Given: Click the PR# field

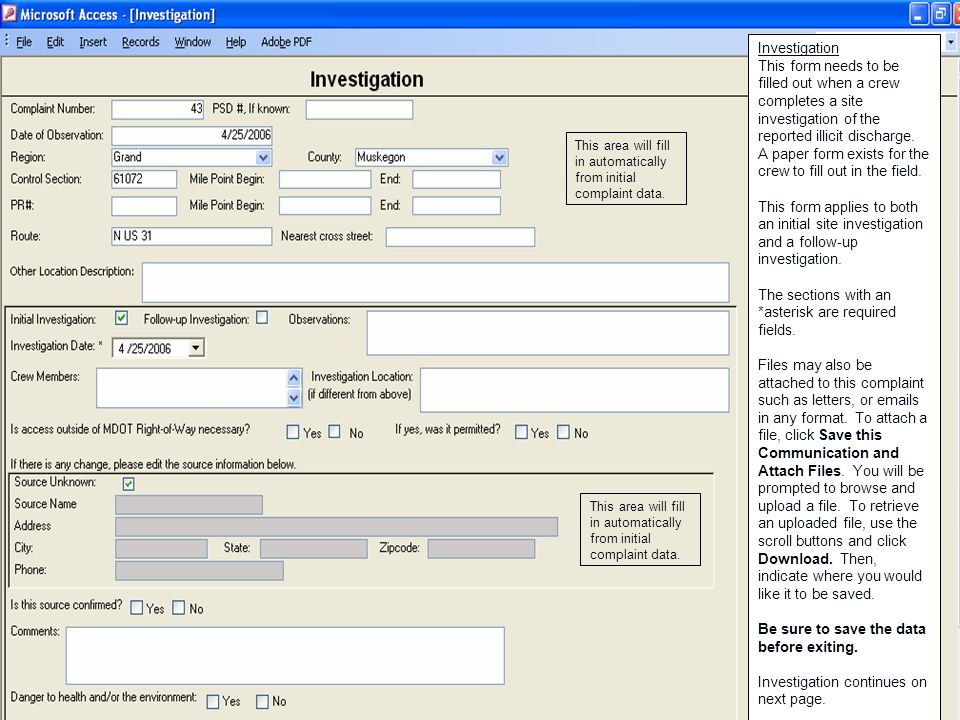Looking at the screenshot, I should [144, 206].
